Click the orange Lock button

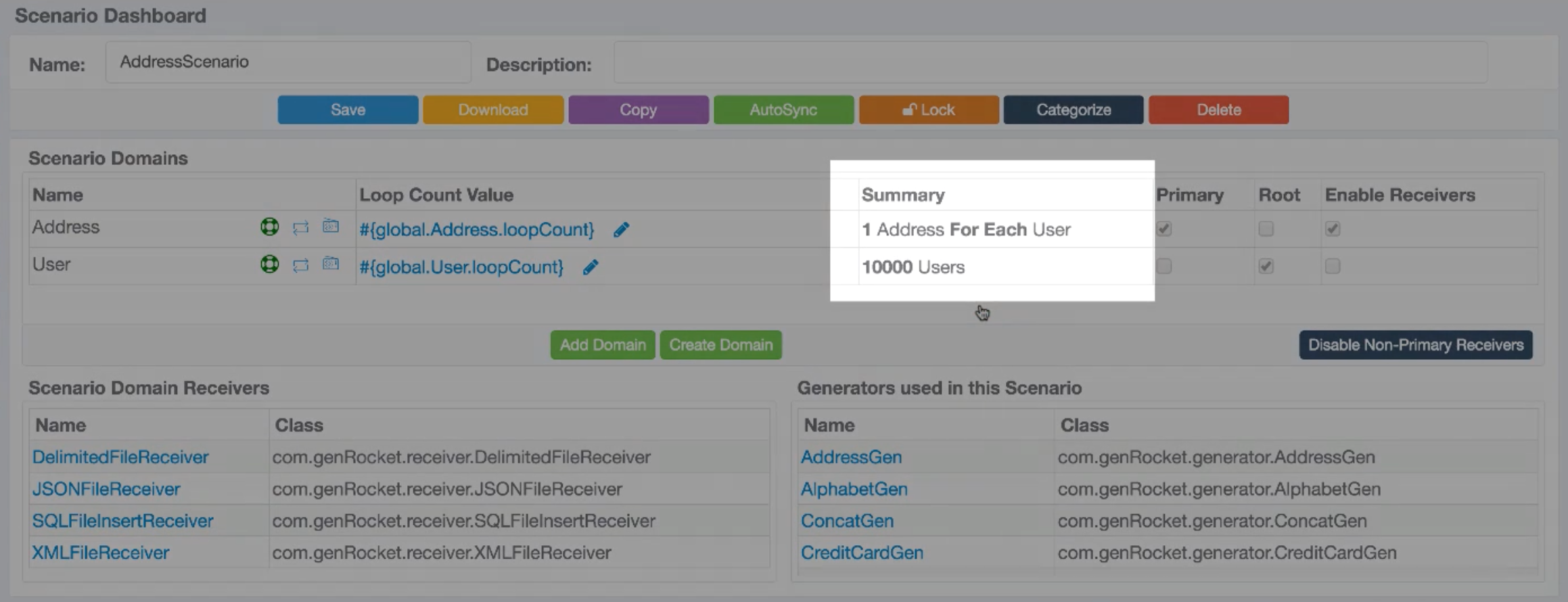point(929,110)
